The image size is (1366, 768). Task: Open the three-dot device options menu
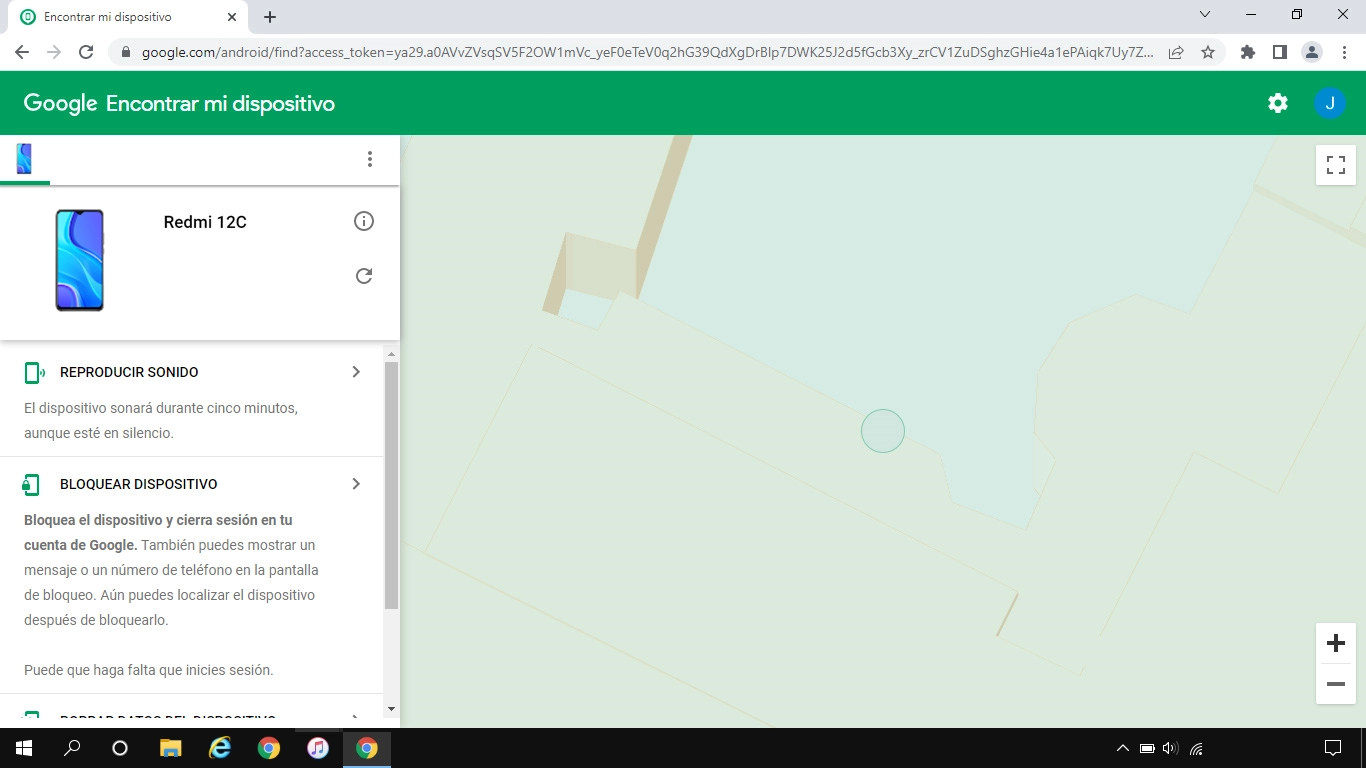click(370, 159)
